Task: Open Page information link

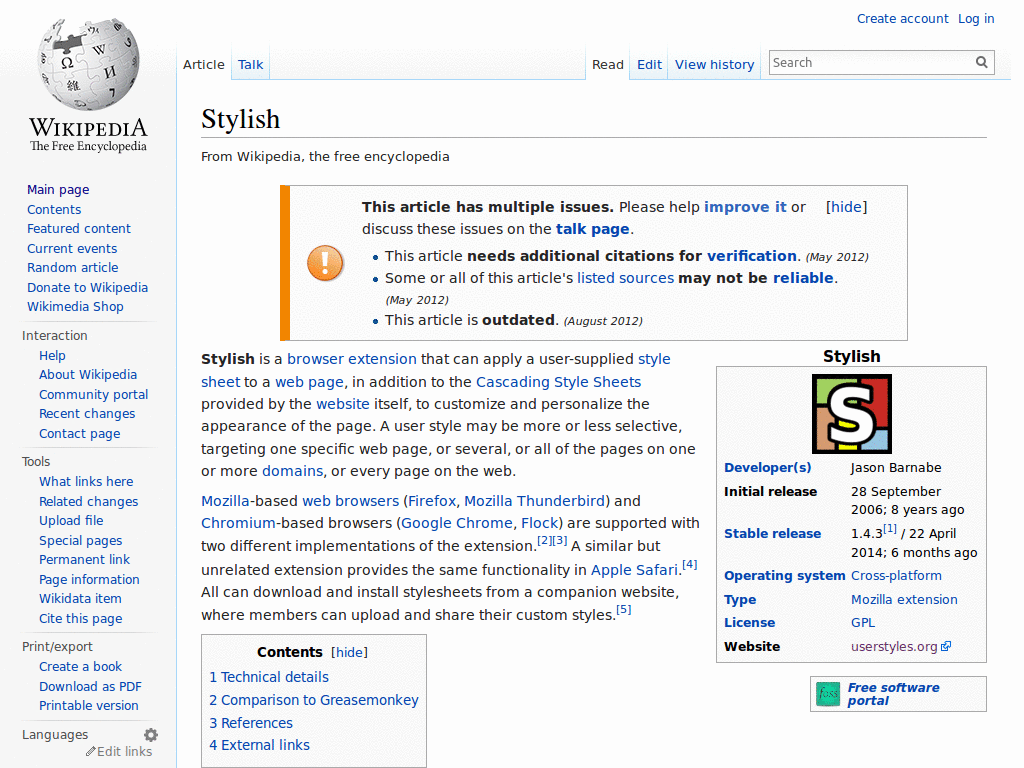Action: 89,580
